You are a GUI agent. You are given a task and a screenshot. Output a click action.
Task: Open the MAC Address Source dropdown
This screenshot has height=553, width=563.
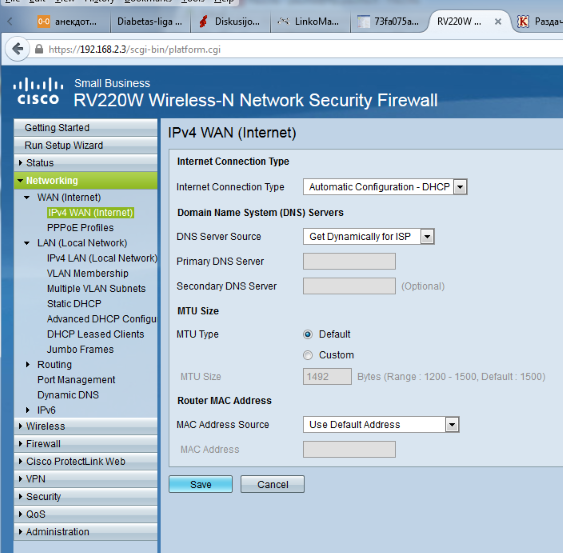pos(381,424)
